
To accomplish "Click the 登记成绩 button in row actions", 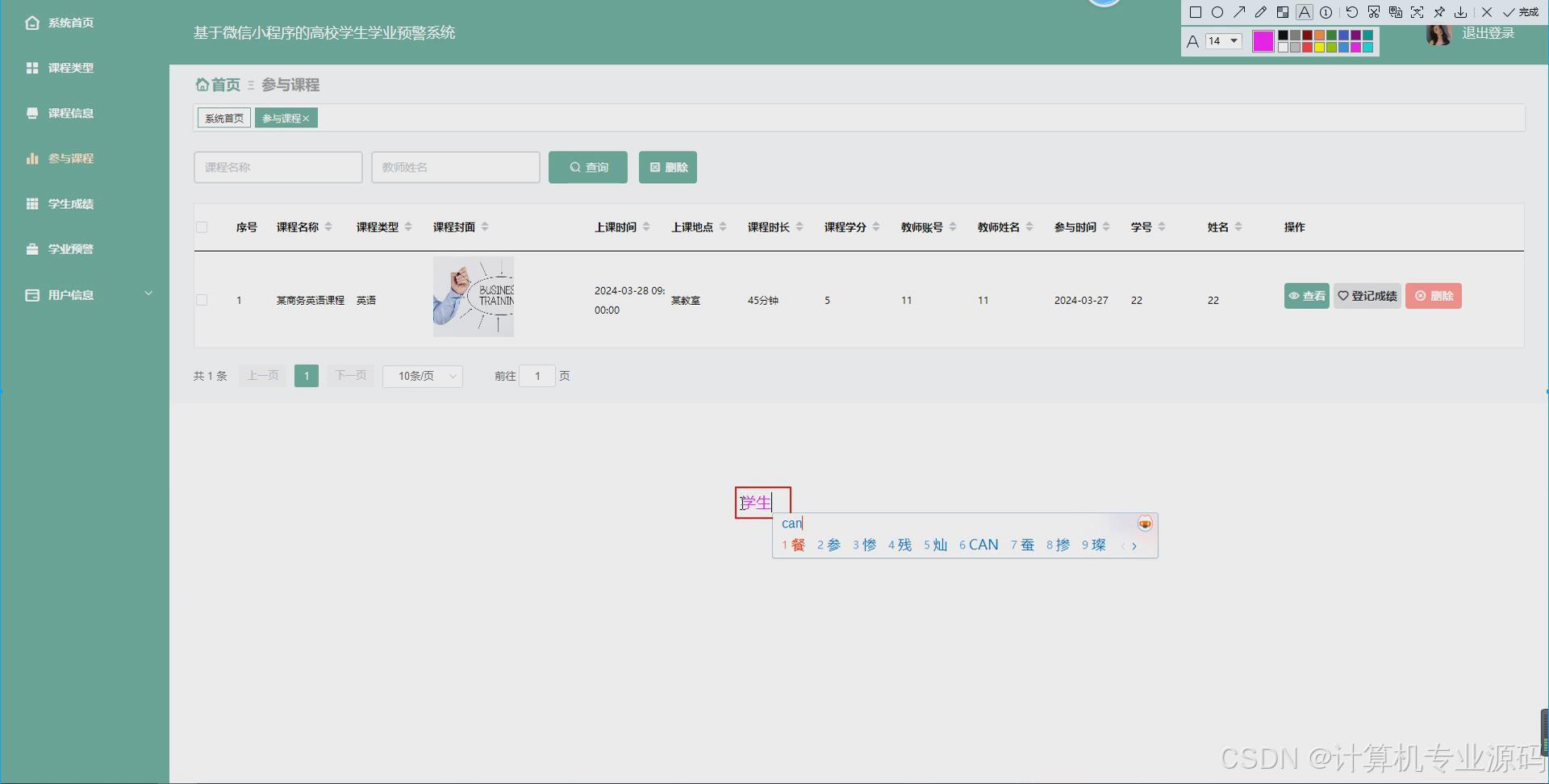I will click(1367, 295).
